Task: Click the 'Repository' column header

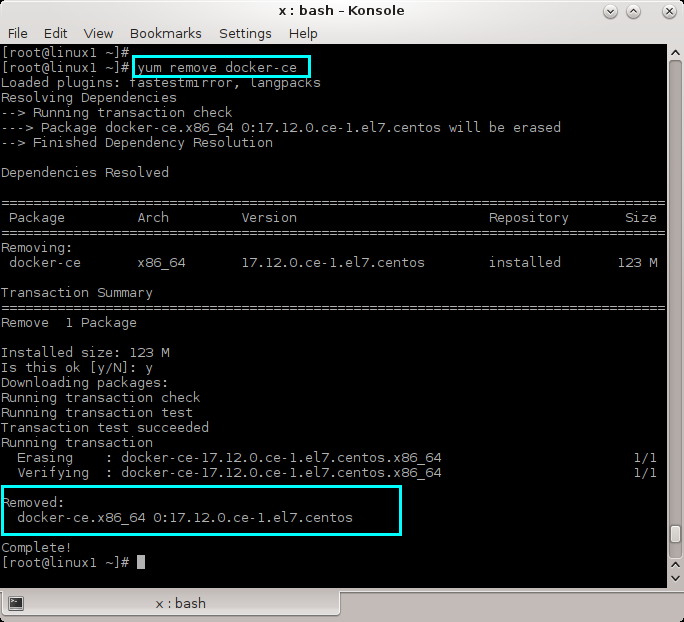Action: coord(529,218)
